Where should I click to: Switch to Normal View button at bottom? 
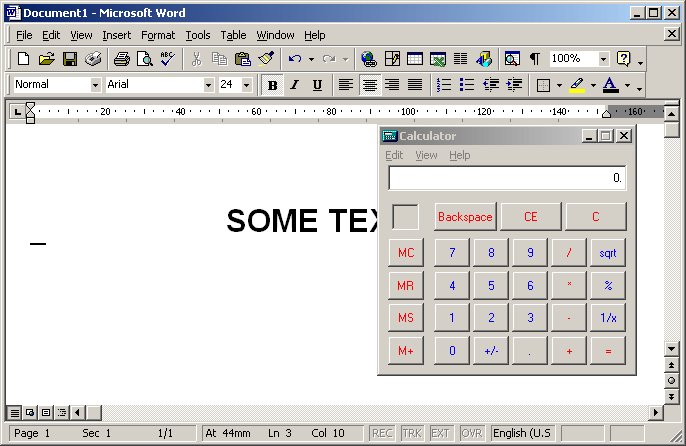14,412
